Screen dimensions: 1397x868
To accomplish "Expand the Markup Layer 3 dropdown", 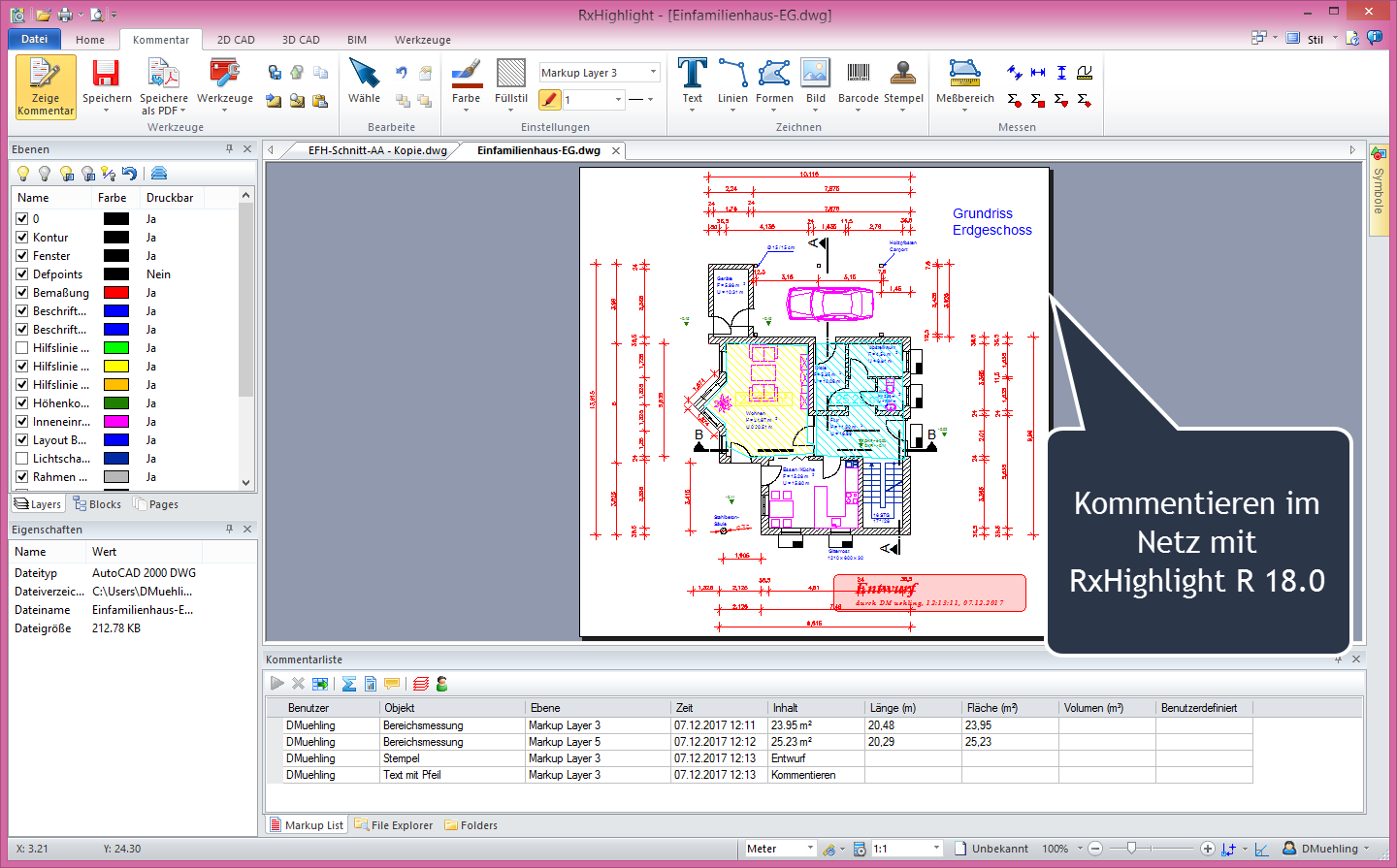I will pyautogui.click(x=653, y=73).
